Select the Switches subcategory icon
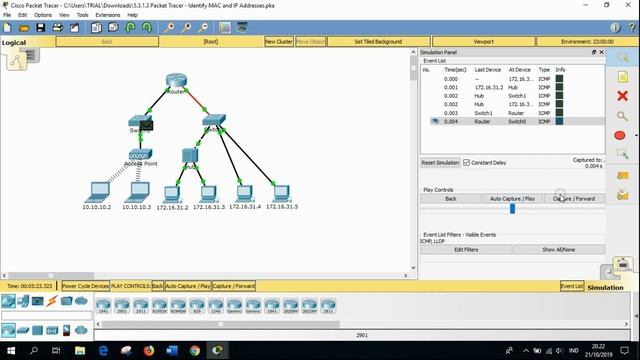640x360 pixels. click(23, 330)
